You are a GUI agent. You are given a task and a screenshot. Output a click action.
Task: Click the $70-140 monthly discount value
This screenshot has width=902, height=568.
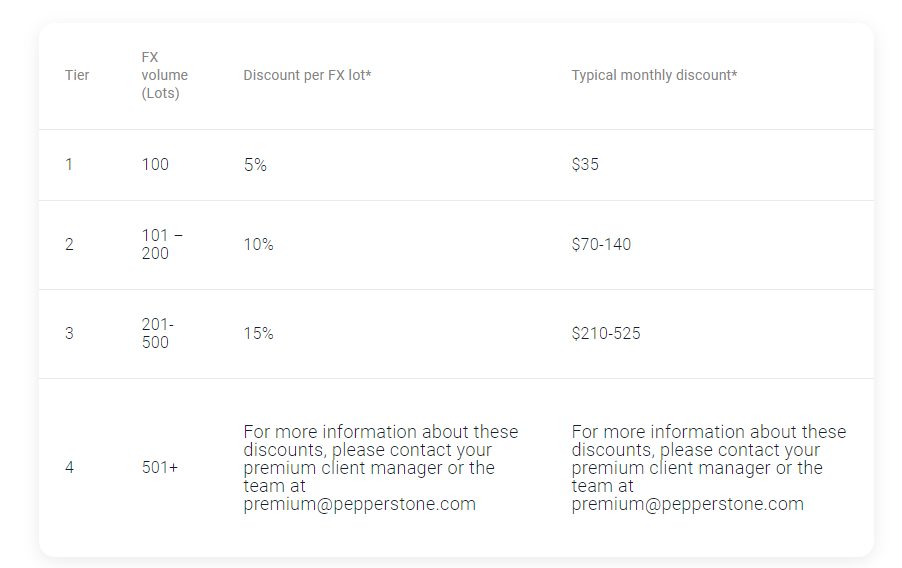(x=601, y=245)
